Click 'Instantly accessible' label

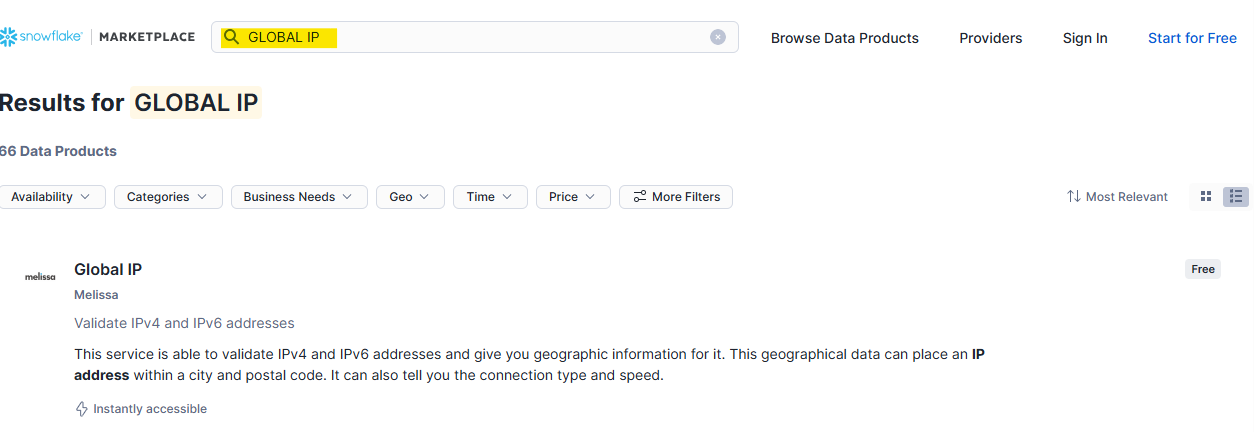click(x=150, y=409)
